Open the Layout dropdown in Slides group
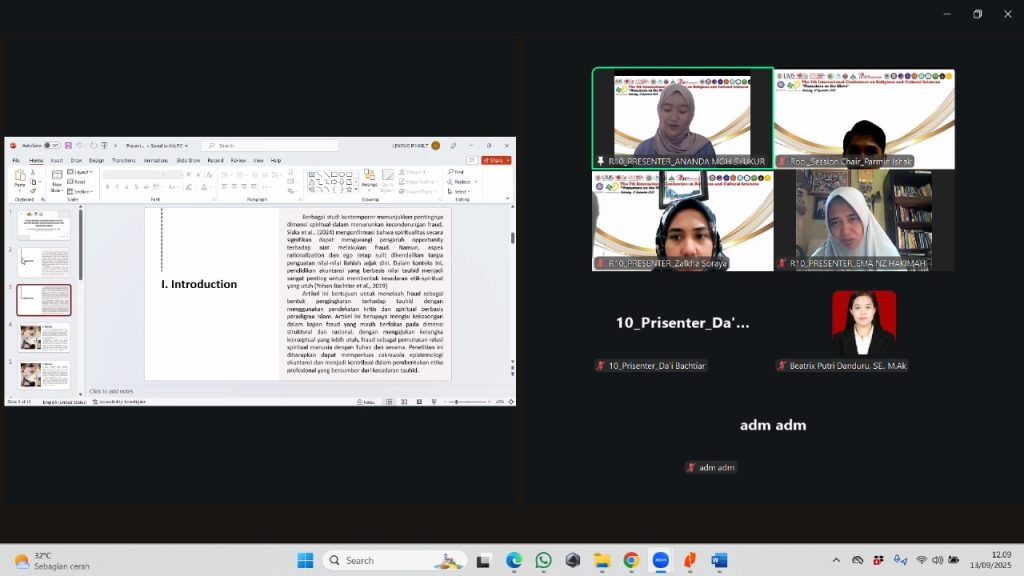 point(82,172)
